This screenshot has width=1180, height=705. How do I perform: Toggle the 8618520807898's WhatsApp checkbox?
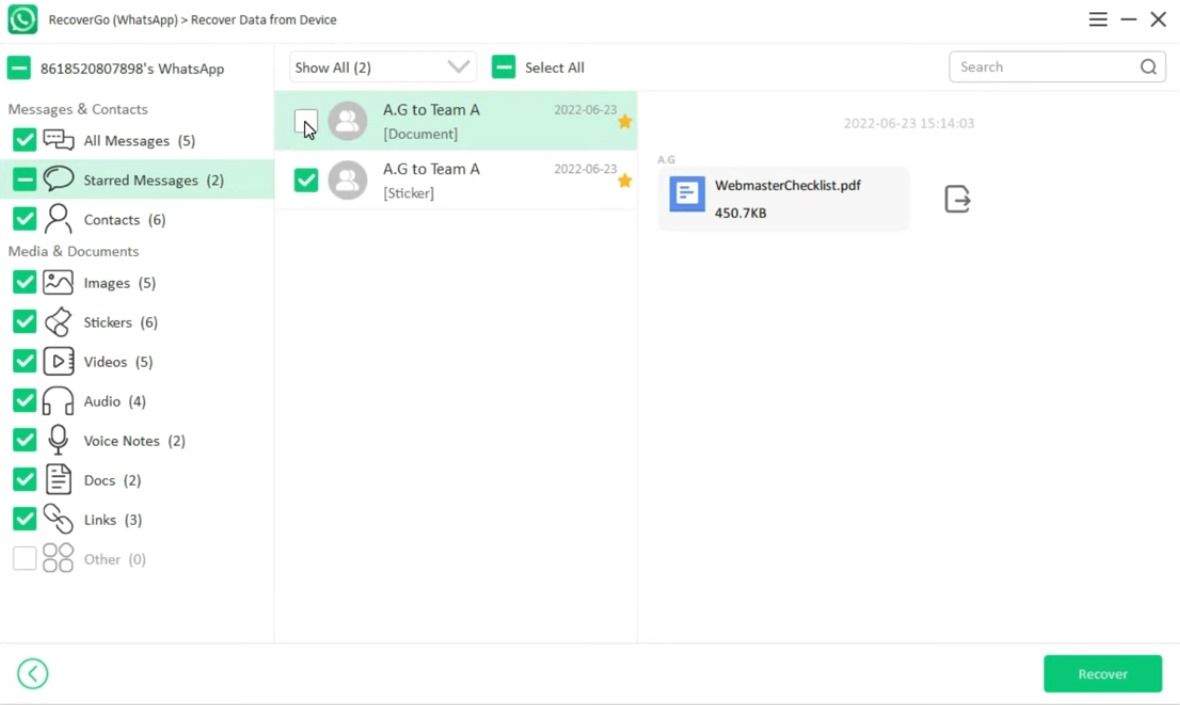(19, 68)
